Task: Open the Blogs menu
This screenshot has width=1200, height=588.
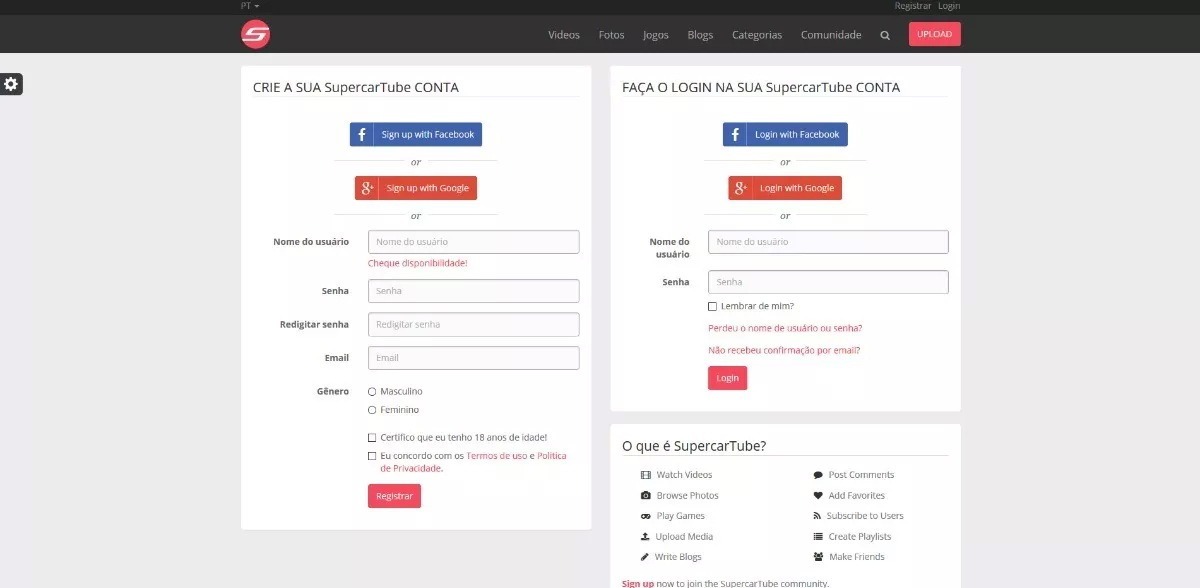Action: coord(700,35)
